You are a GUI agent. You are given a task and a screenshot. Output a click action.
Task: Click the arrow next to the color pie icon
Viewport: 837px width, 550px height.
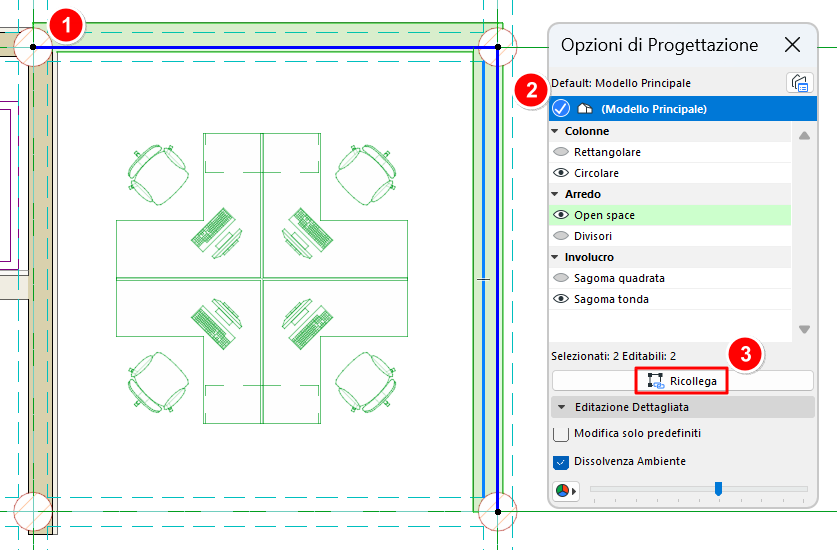click(x=574, y=490)
